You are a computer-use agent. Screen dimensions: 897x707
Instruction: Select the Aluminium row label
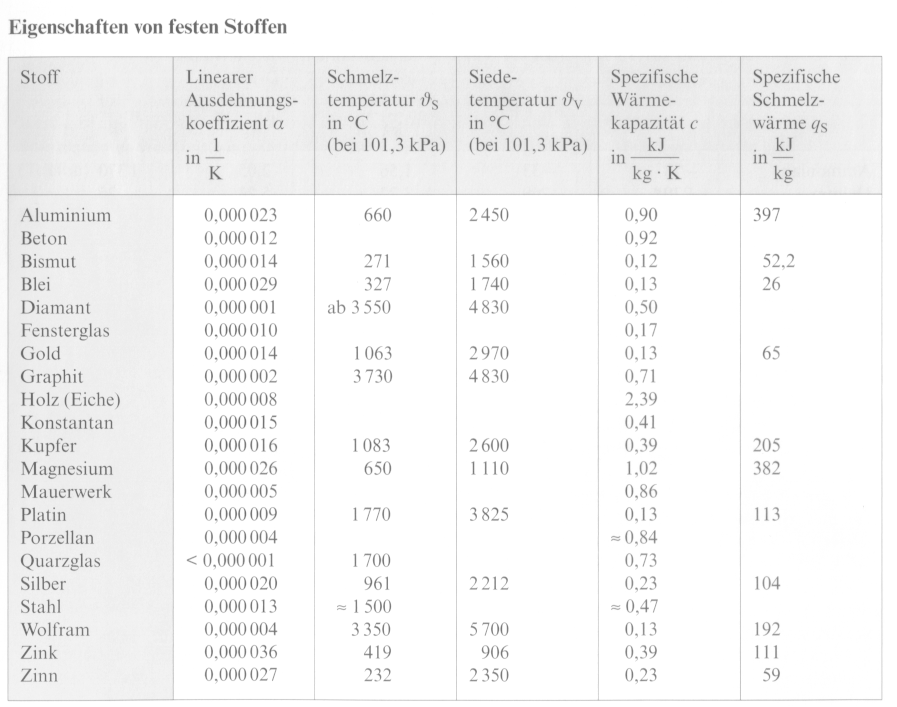tap(66, 216)
